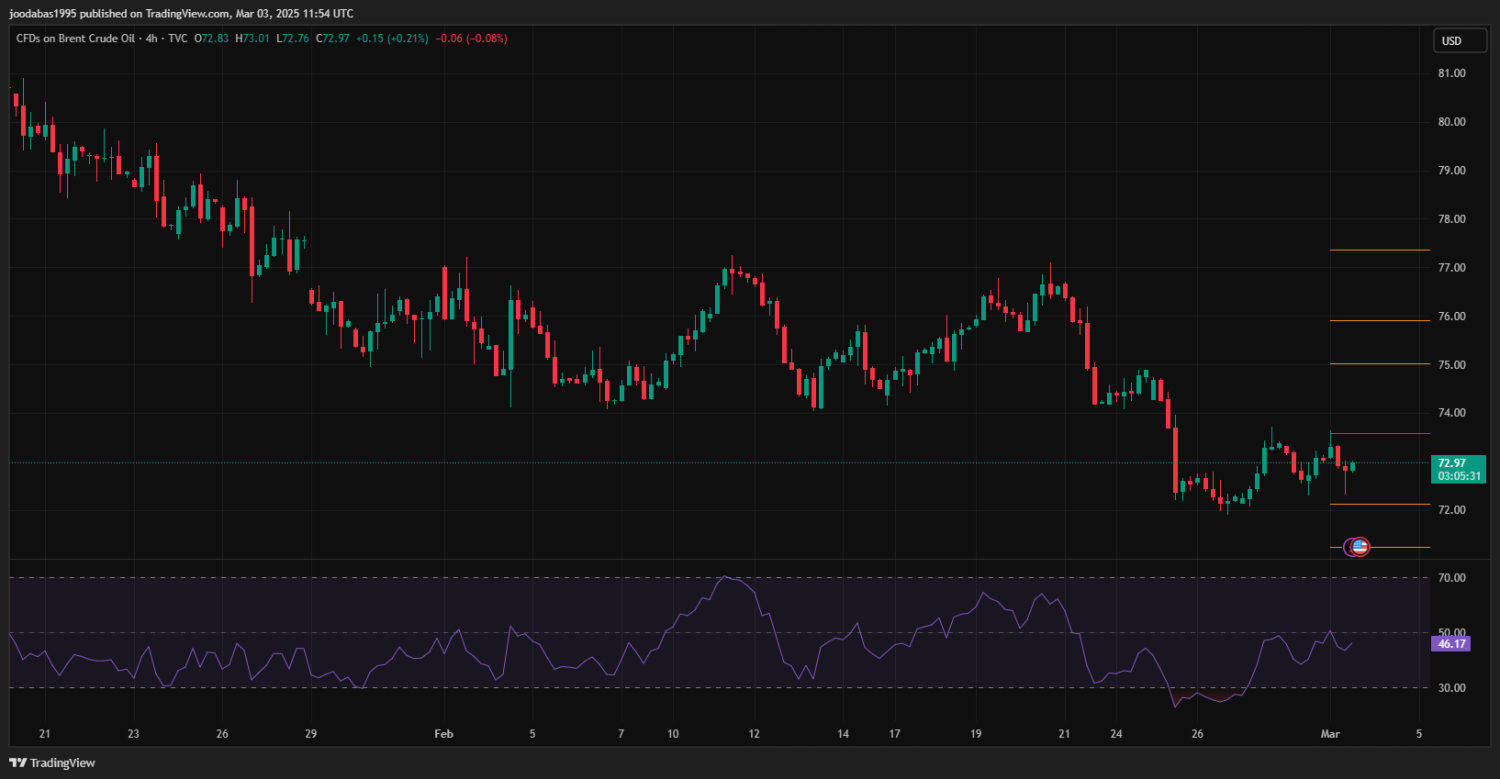Select the high value H73.01
Viewport: 1500px width, 779px height.
pos(252,38)
